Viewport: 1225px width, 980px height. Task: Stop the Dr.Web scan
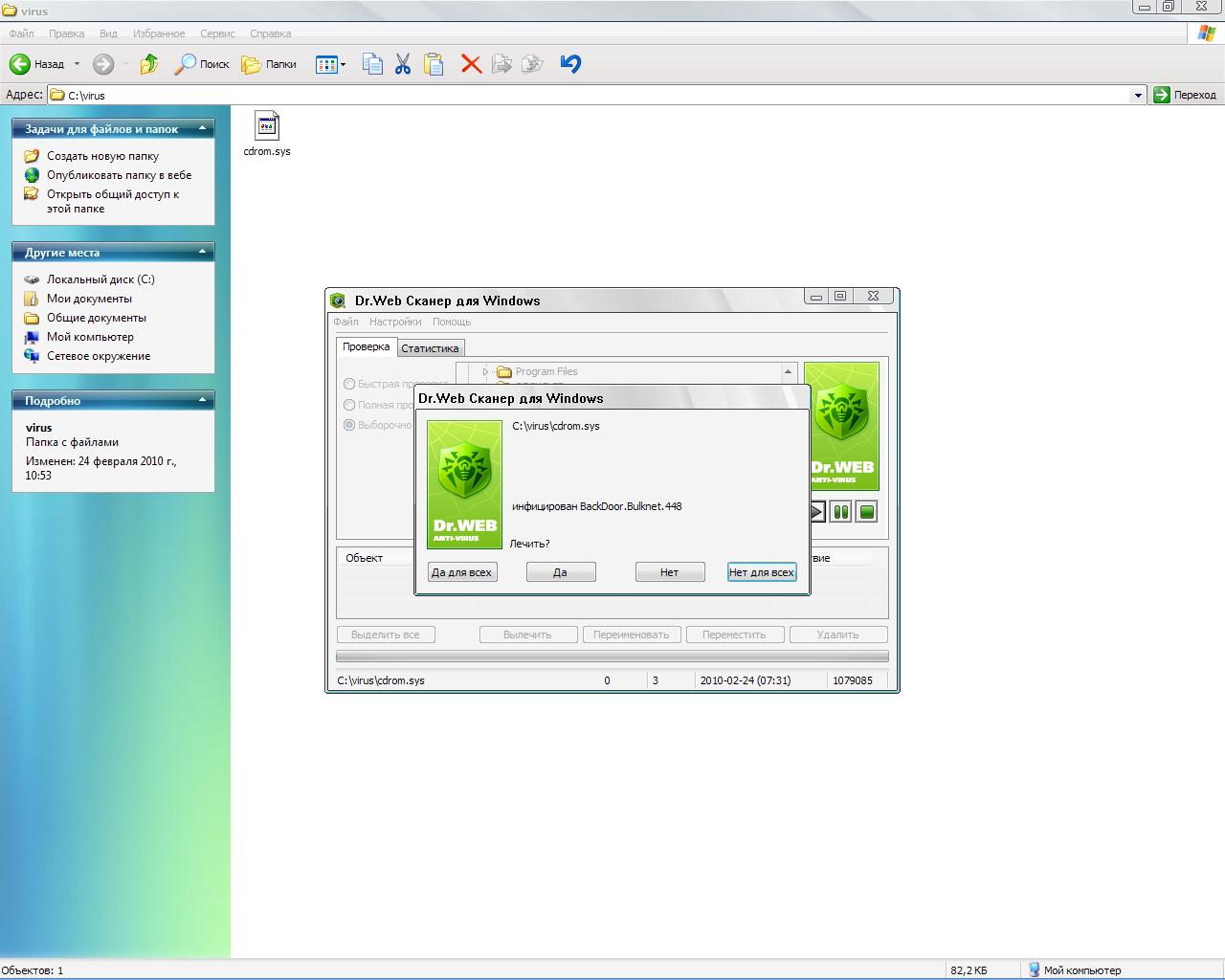tap(867, 512)
